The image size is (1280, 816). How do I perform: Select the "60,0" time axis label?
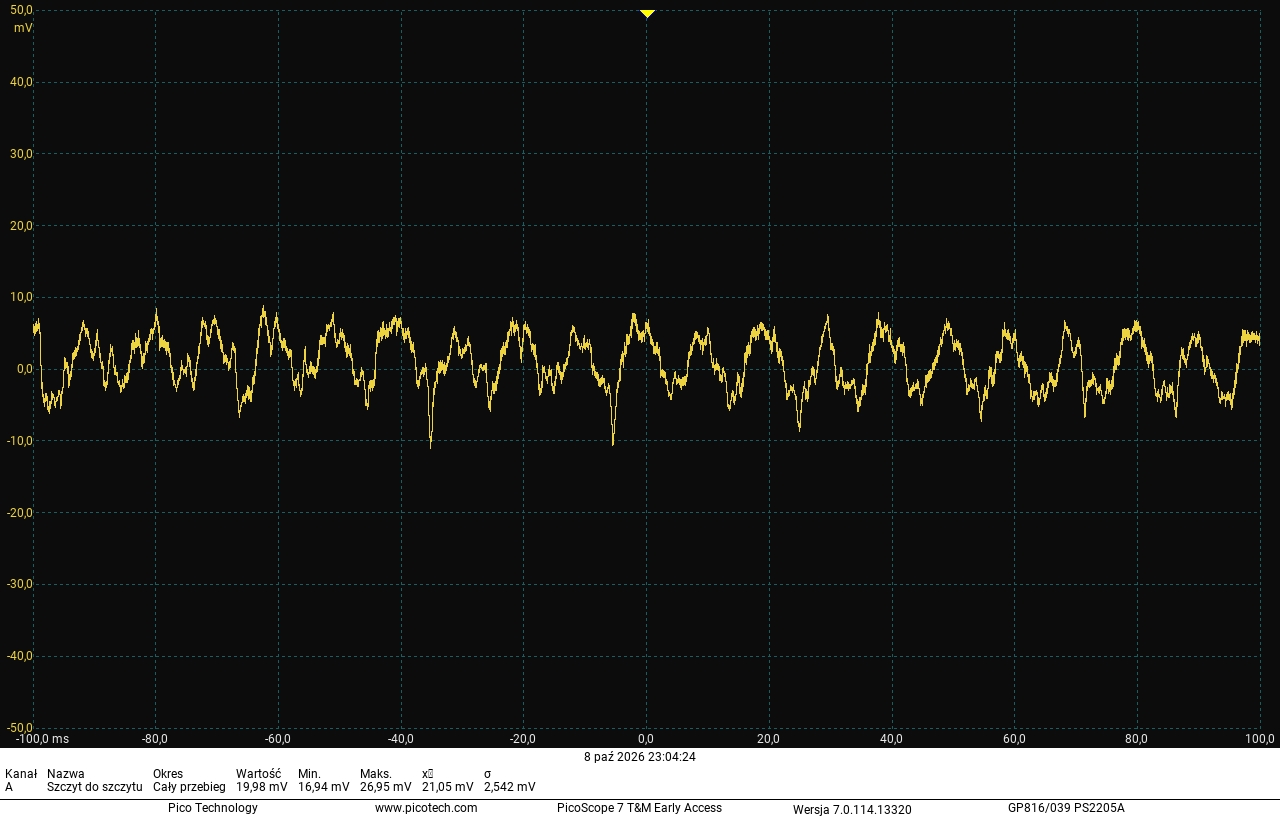point(1014,739)
